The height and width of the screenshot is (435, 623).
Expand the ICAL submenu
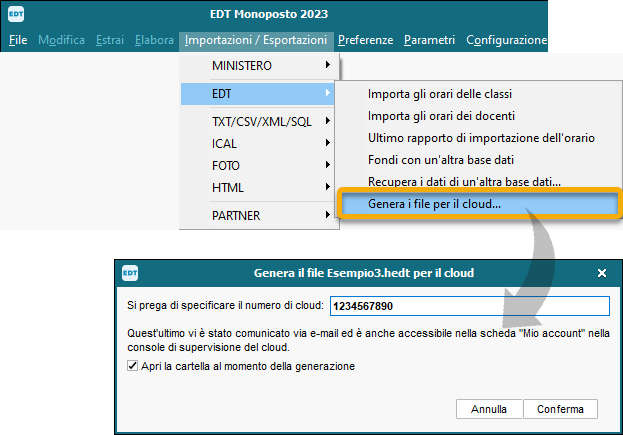pyautogui.click(x=259, y=143)
